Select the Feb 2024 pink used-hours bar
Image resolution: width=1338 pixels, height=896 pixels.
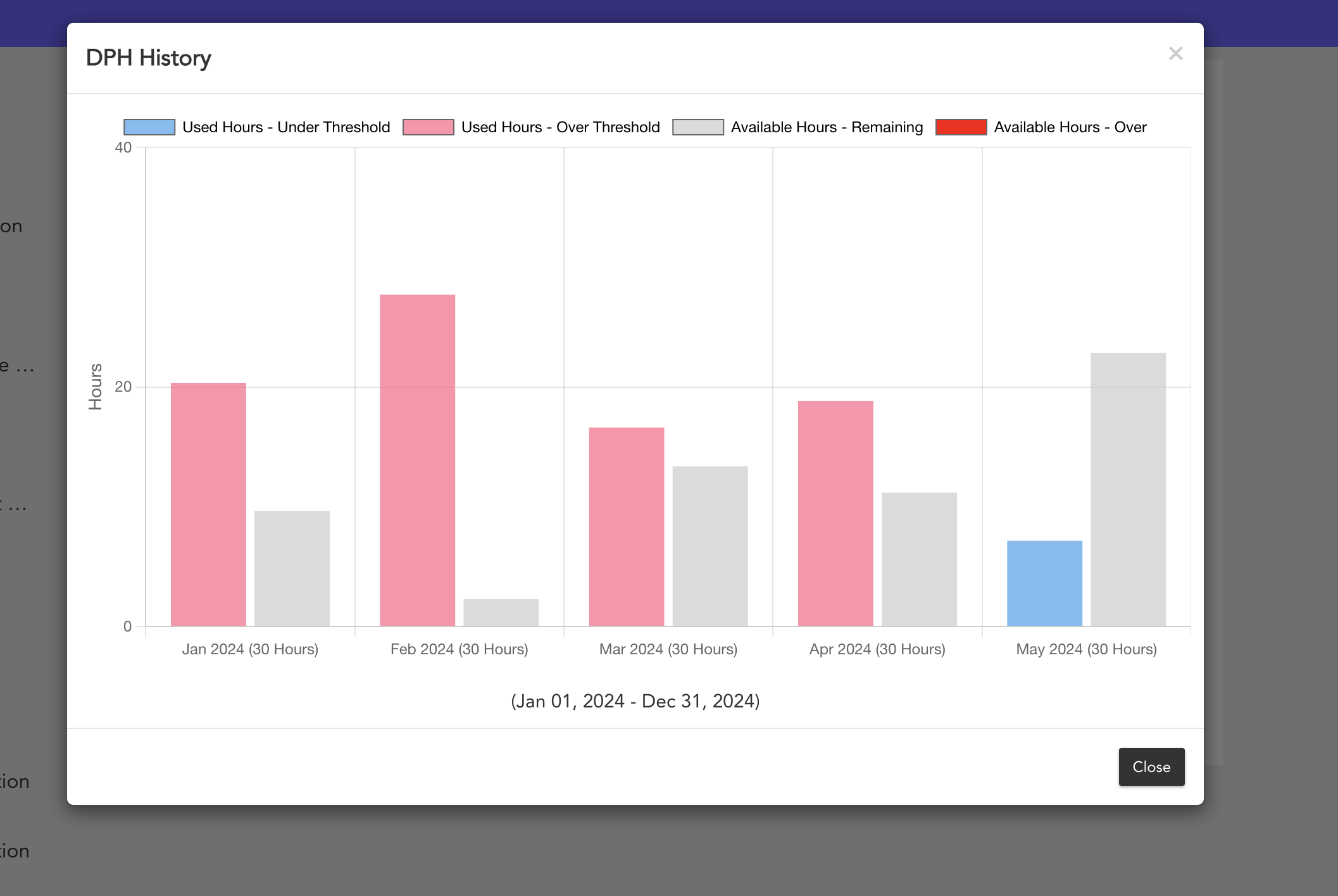[x=417, y=460]
